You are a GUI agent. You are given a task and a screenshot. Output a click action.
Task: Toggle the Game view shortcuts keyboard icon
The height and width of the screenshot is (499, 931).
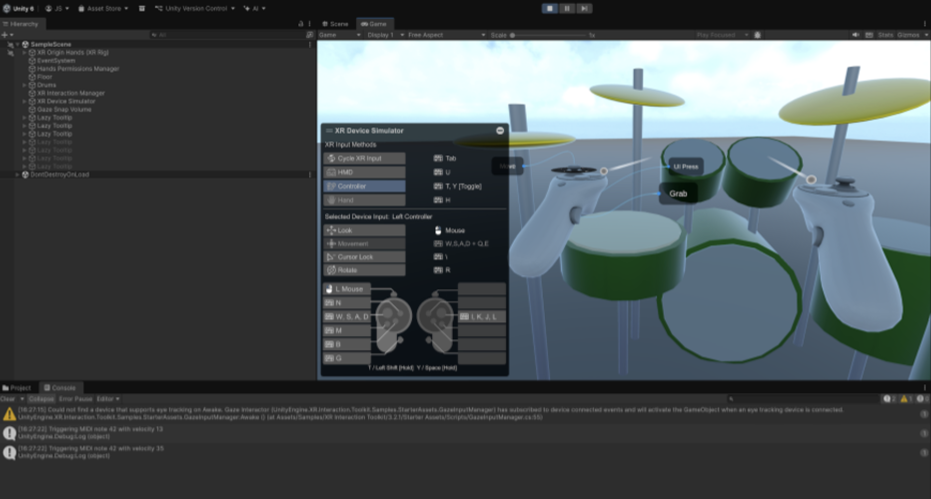point(869,35)
